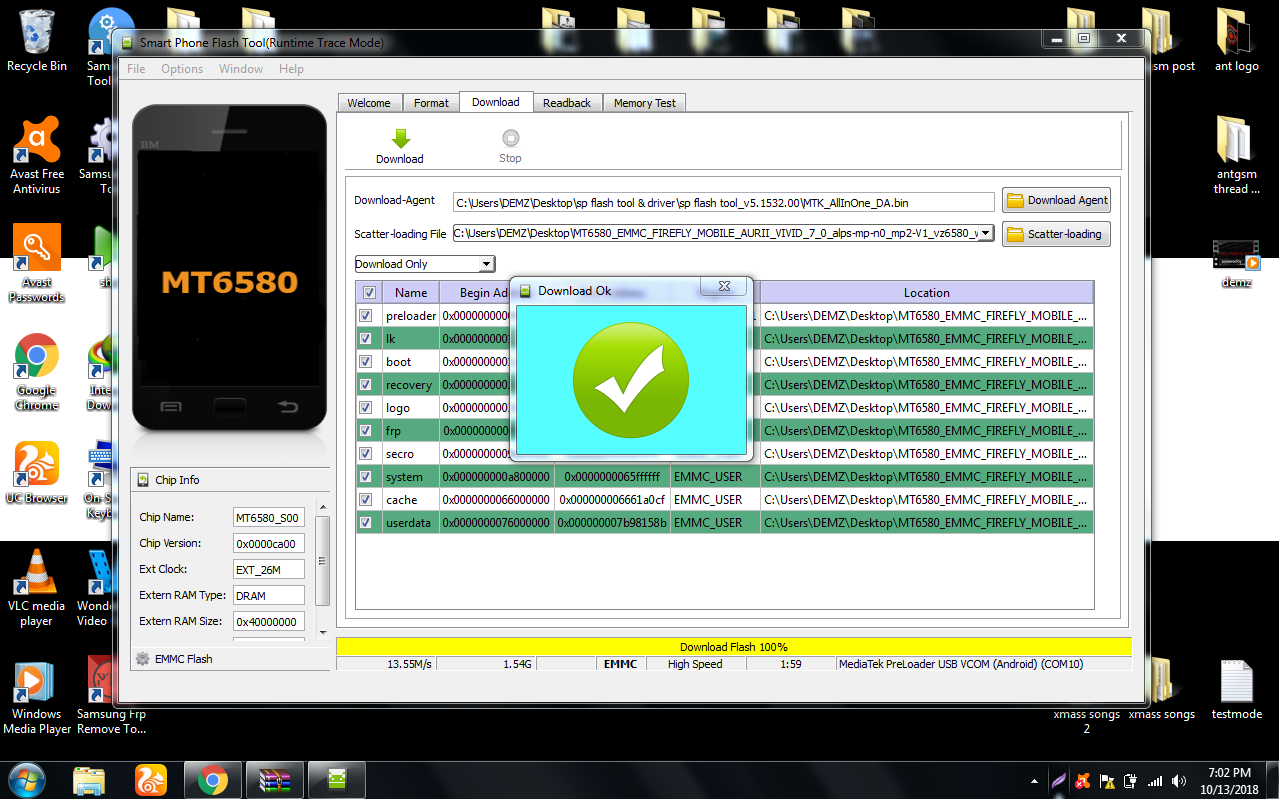Open Chrome from taskbar
This screenshot has width=1279, height=799.
[212, 779]
